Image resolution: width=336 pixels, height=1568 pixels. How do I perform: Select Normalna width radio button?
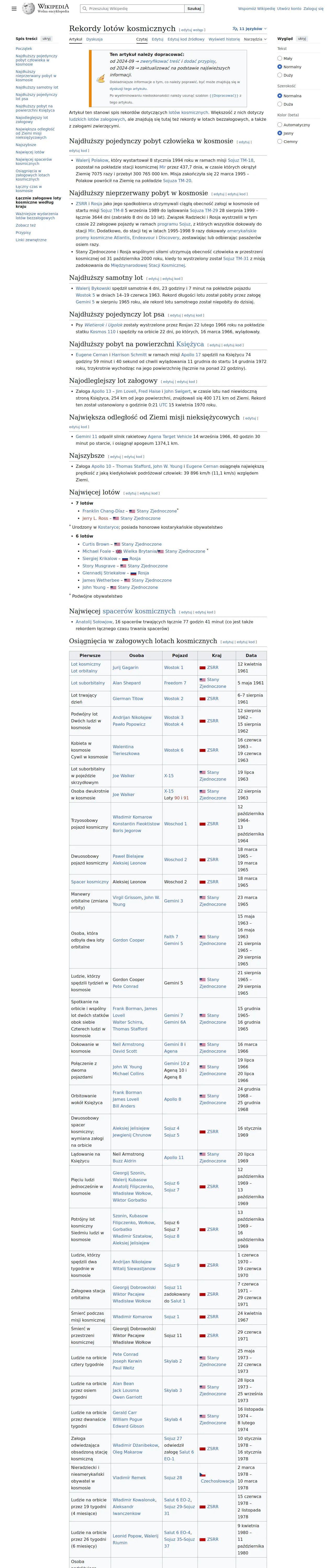coord(280,96)
